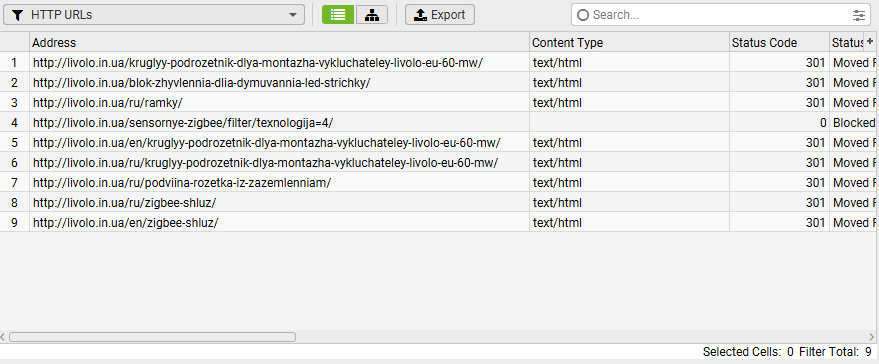Open the HTTP URLs filter dropdown
This screenshot has width=879, height=364.
(x=154, y=15)
